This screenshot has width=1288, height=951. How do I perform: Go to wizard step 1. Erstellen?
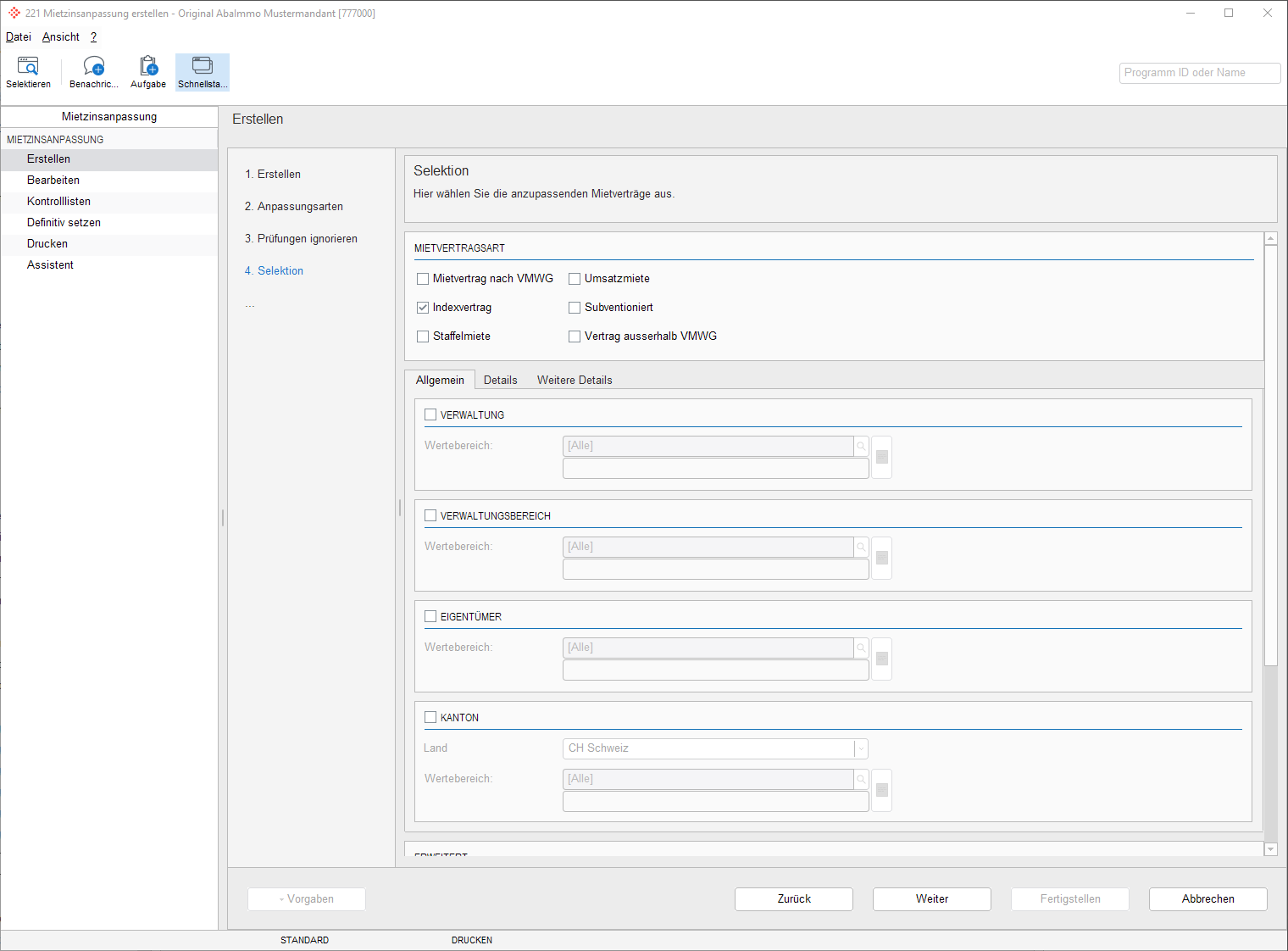point(273,175)
